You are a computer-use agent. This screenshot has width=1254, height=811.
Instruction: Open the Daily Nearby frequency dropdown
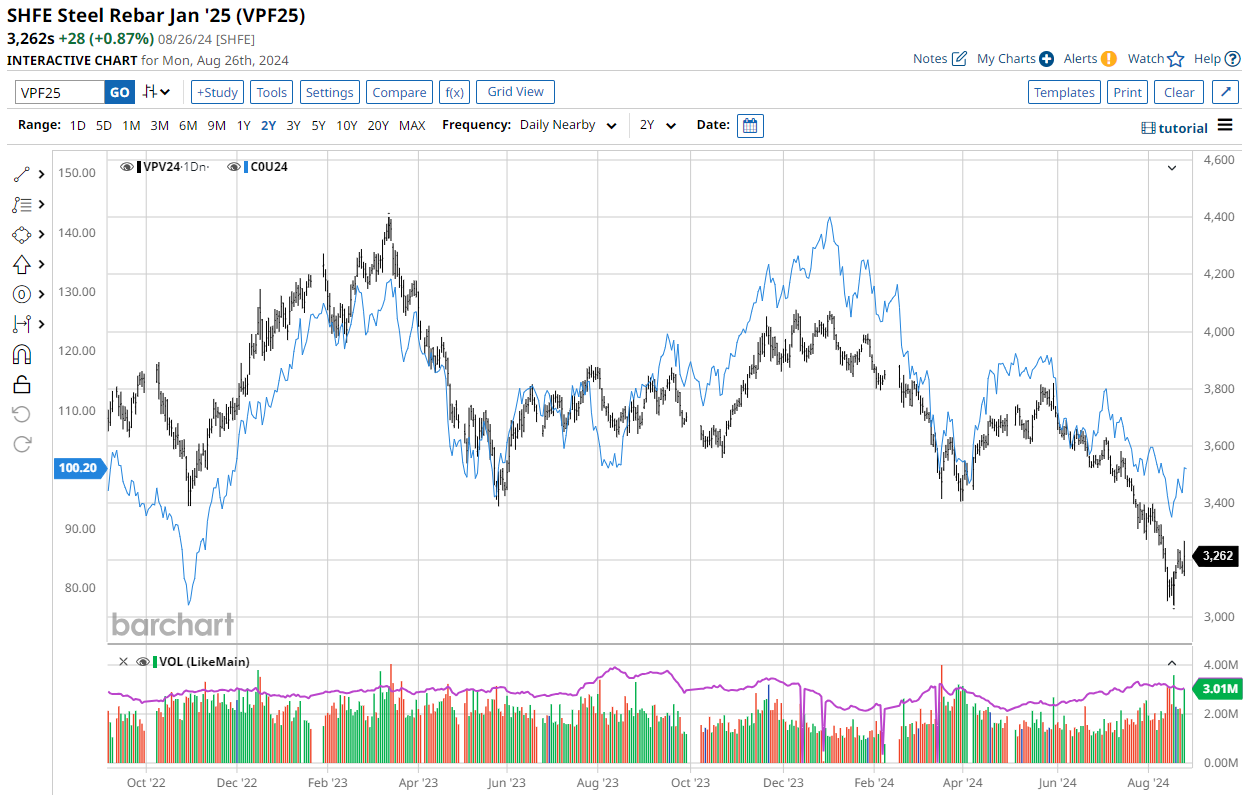point(568,126)
